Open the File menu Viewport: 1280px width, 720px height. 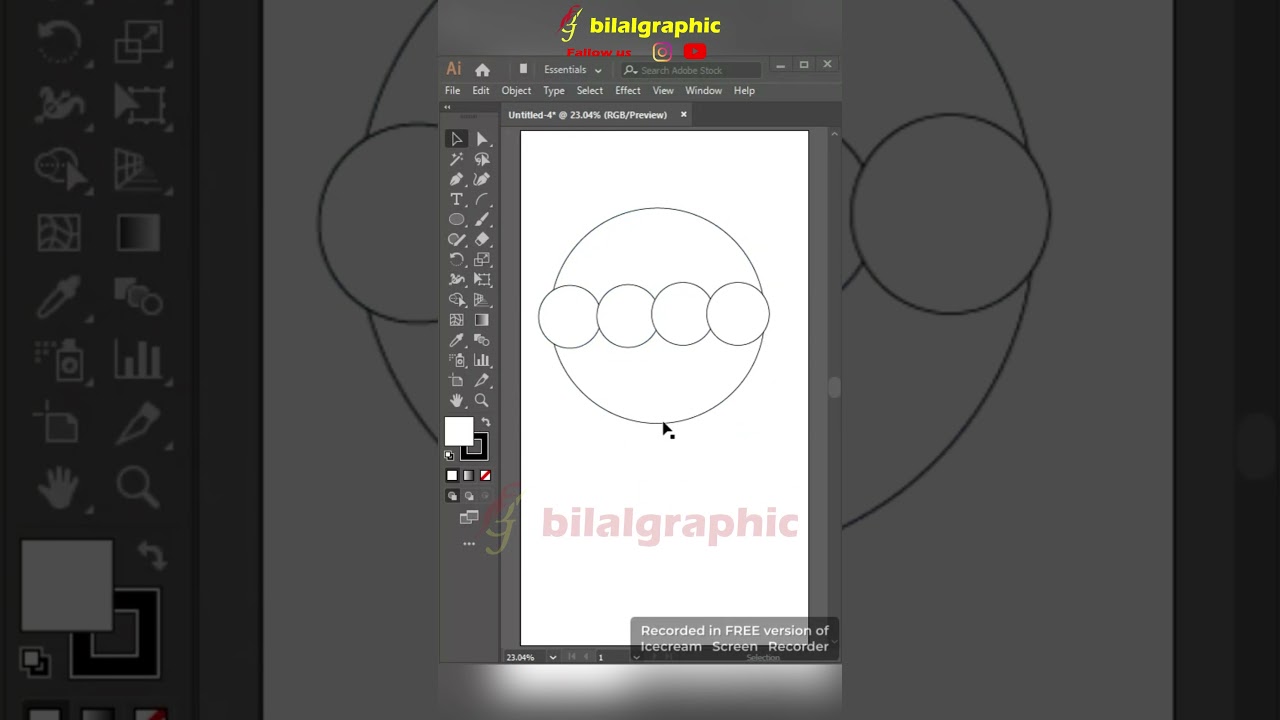pos(452,90)
